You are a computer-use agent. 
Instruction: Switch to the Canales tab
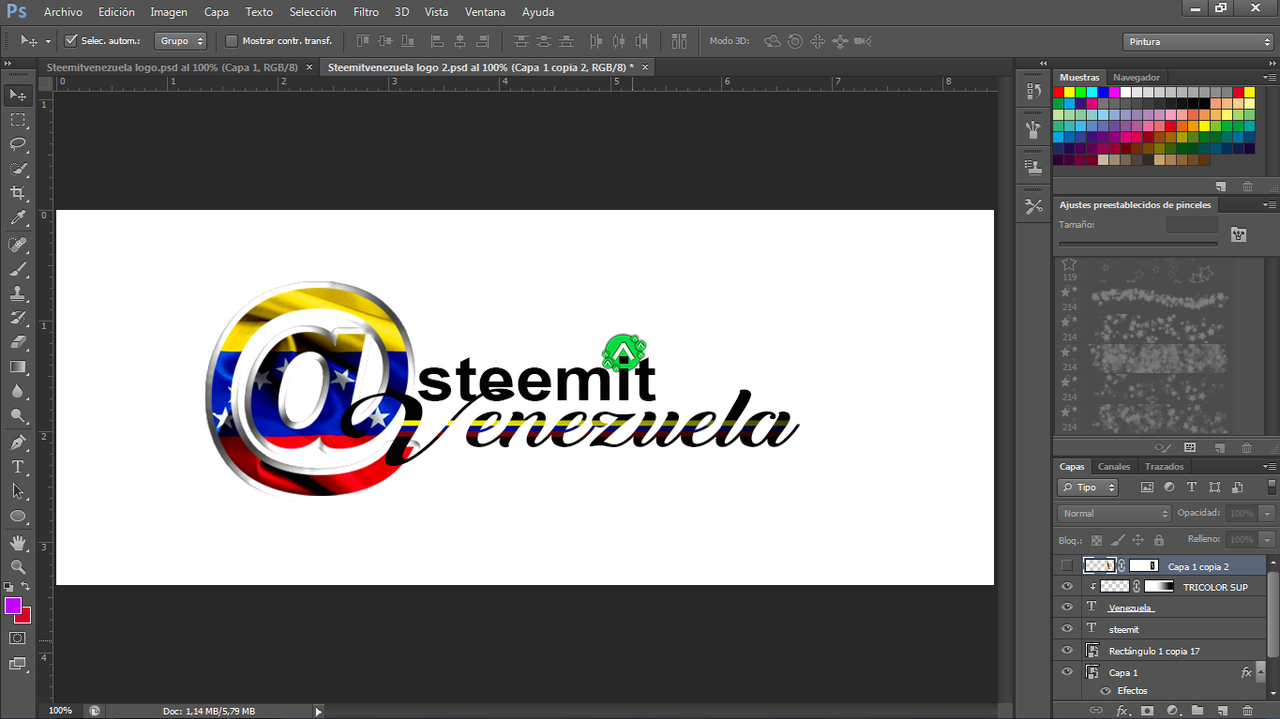tap(1114, 467)
